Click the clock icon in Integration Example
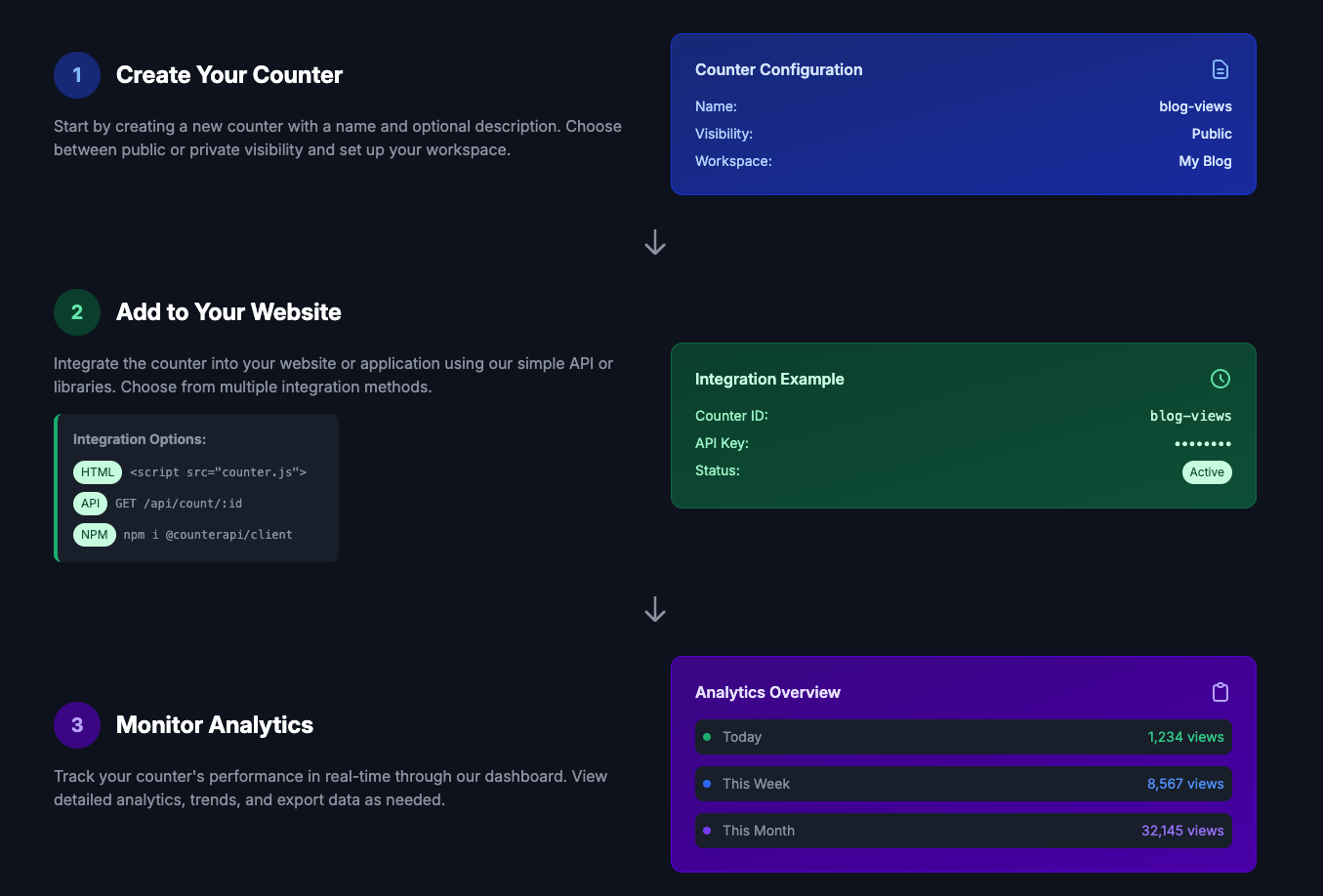The width and height of the screenshot is (1323, 896). (x=1220, y=379)
